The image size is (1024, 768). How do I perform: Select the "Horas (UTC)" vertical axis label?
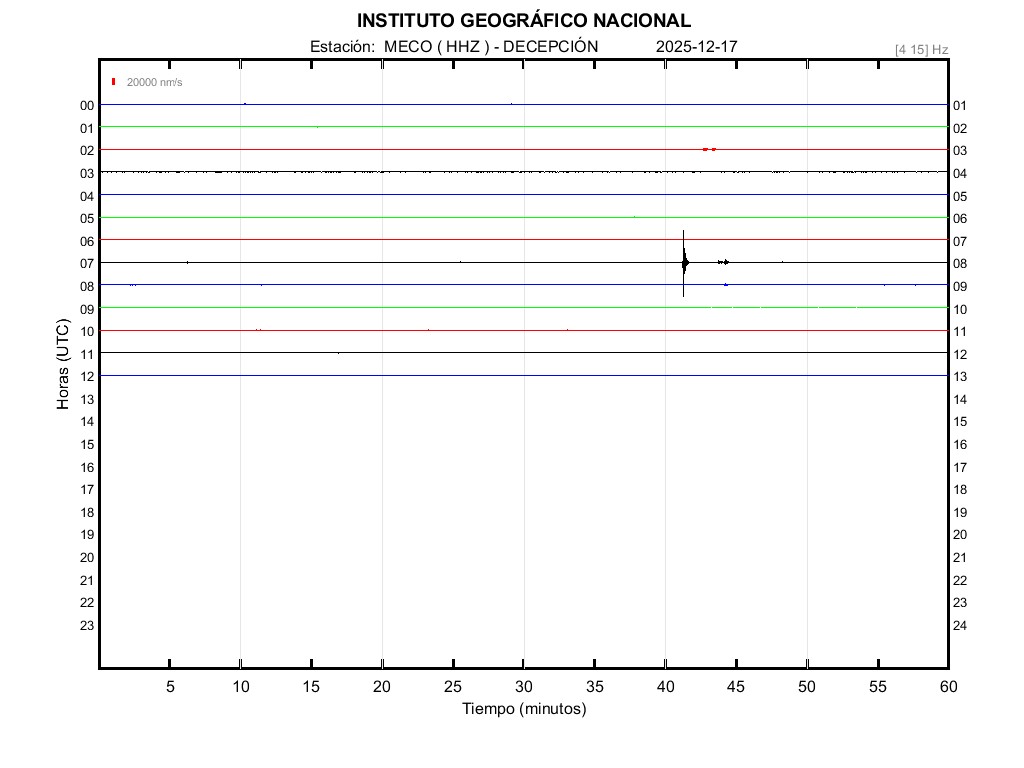[63, 365]
